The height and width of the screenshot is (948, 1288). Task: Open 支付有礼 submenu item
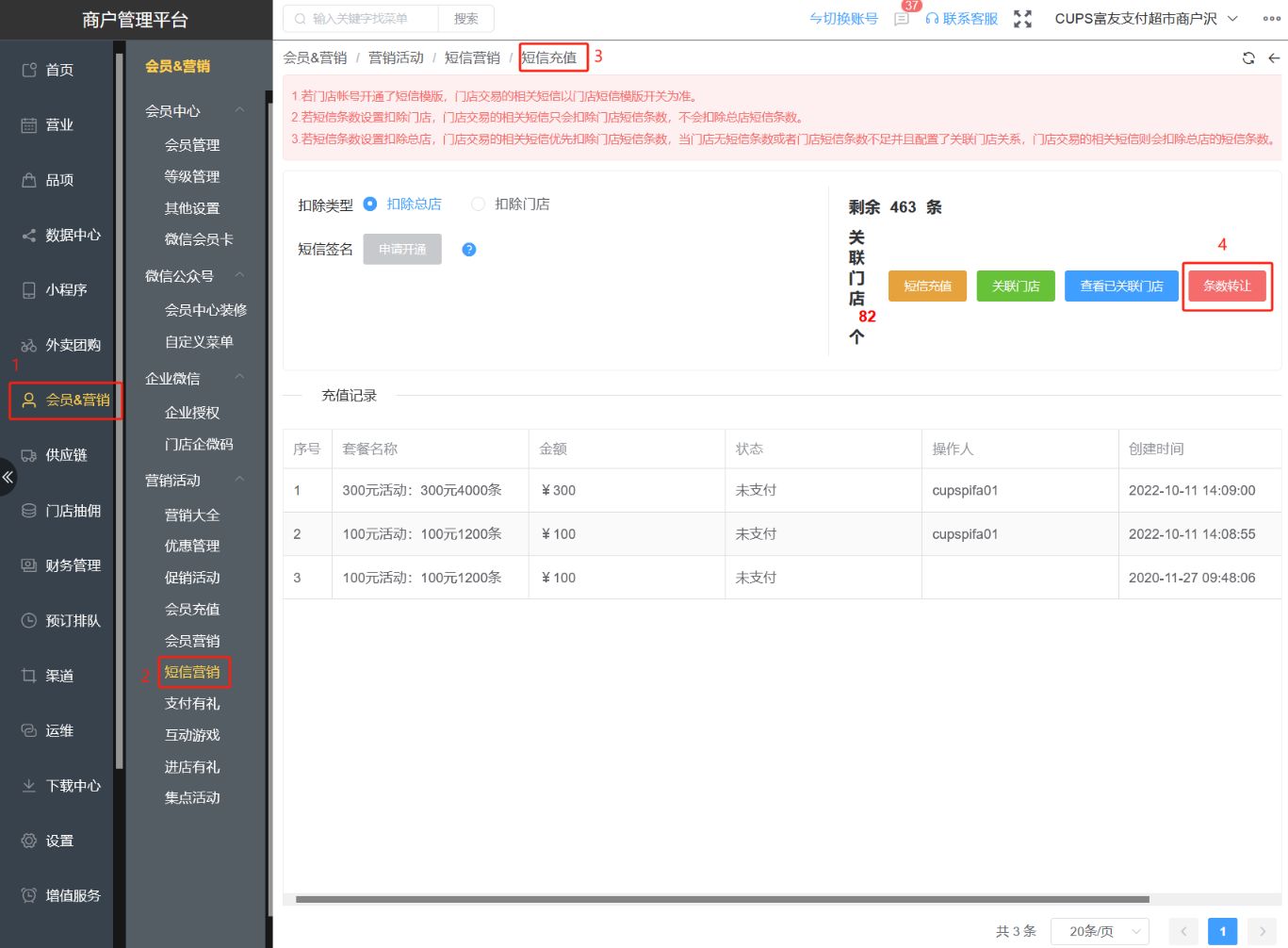pos(192,703)
